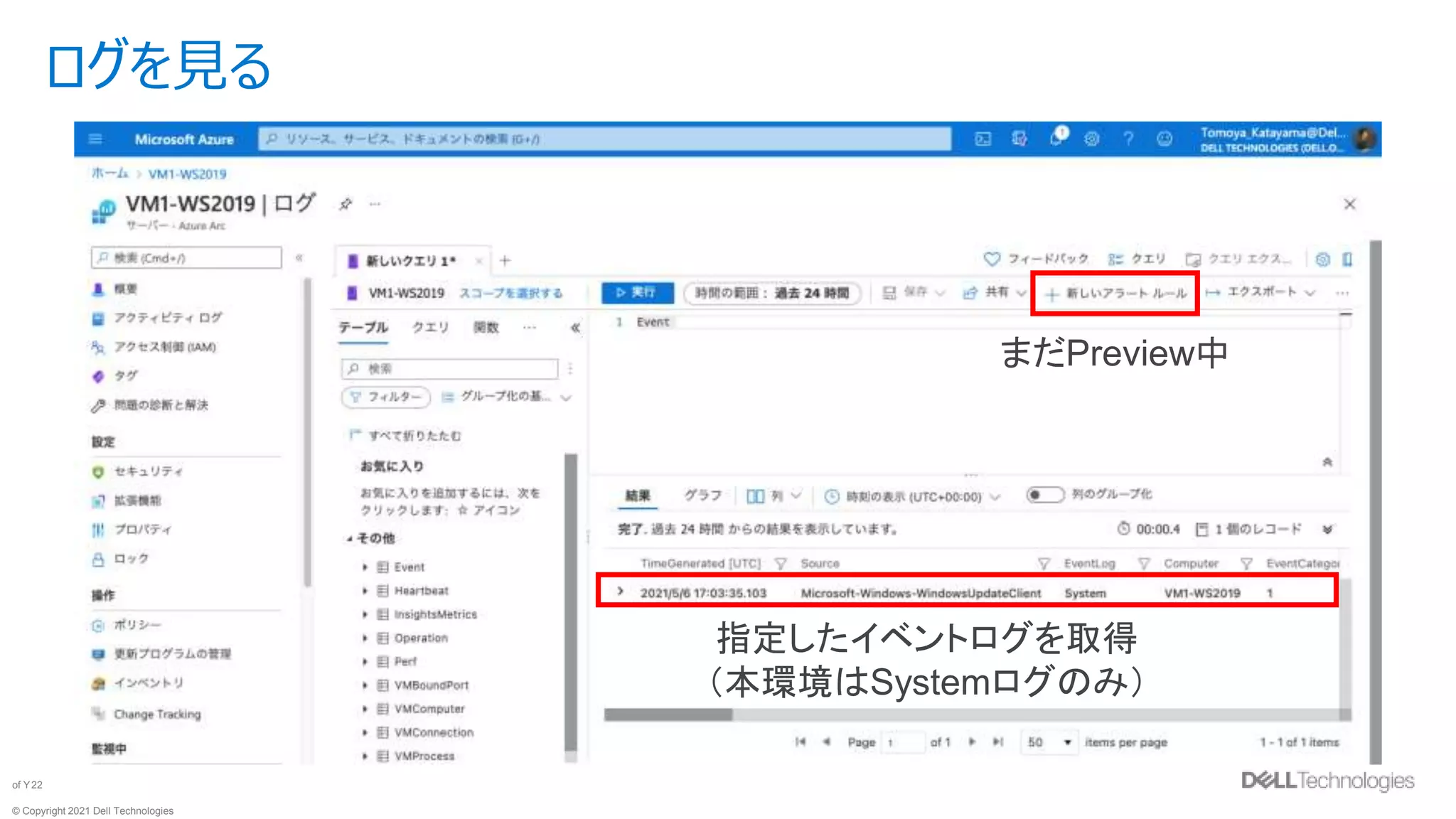Select the 新しいクエリ 1 tab

coord(411,261)
